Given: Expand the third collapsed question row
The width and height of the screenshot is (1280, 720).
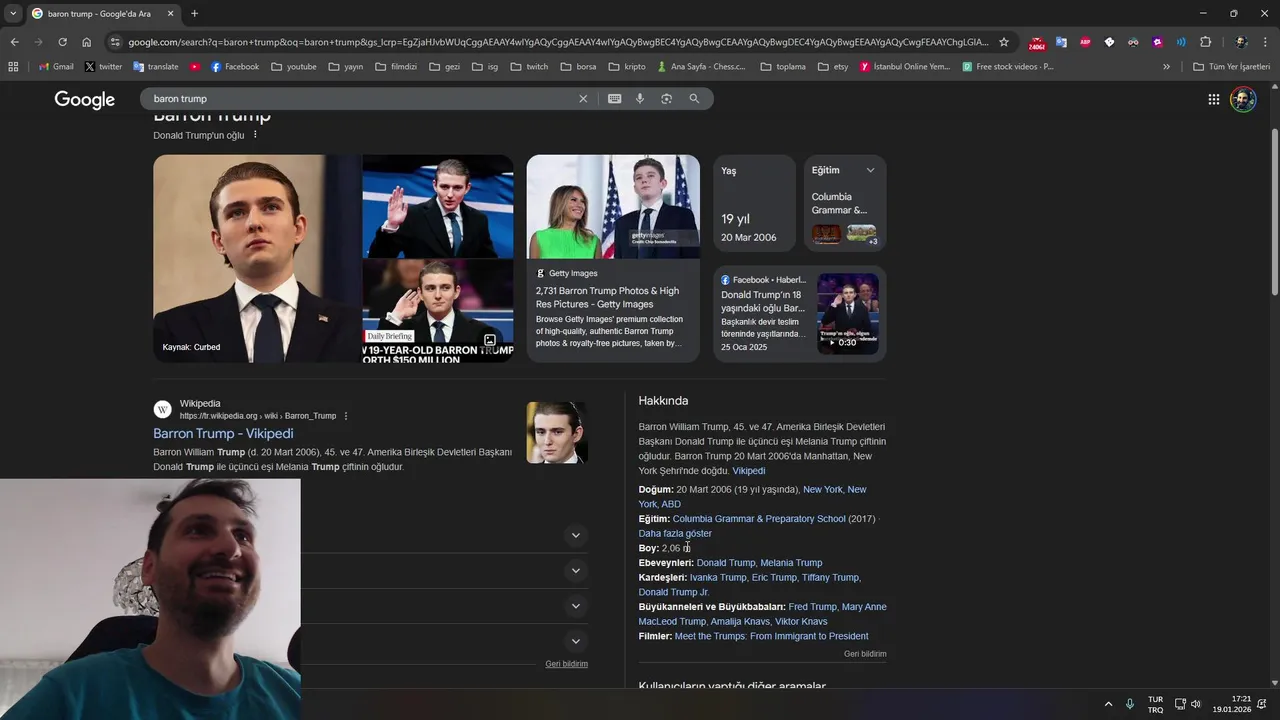Looking at the screenshot, I should [575, 605].
